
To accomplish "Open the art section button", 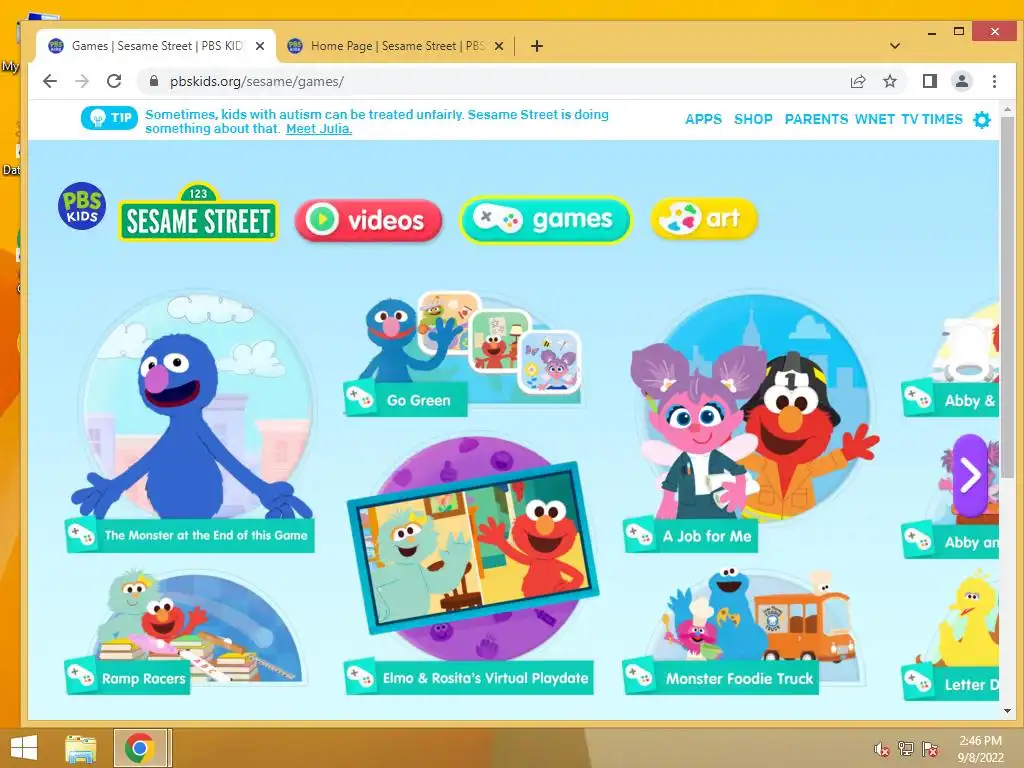I will pos(704,218).
